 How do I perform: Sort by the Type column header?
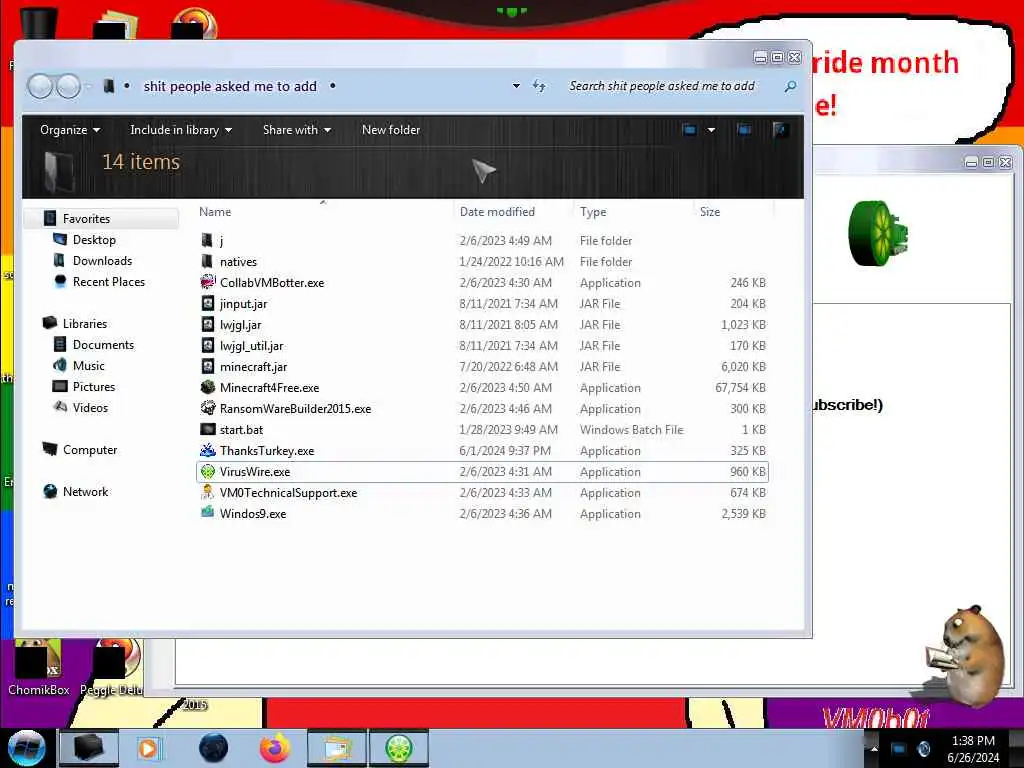click(593, 212)
